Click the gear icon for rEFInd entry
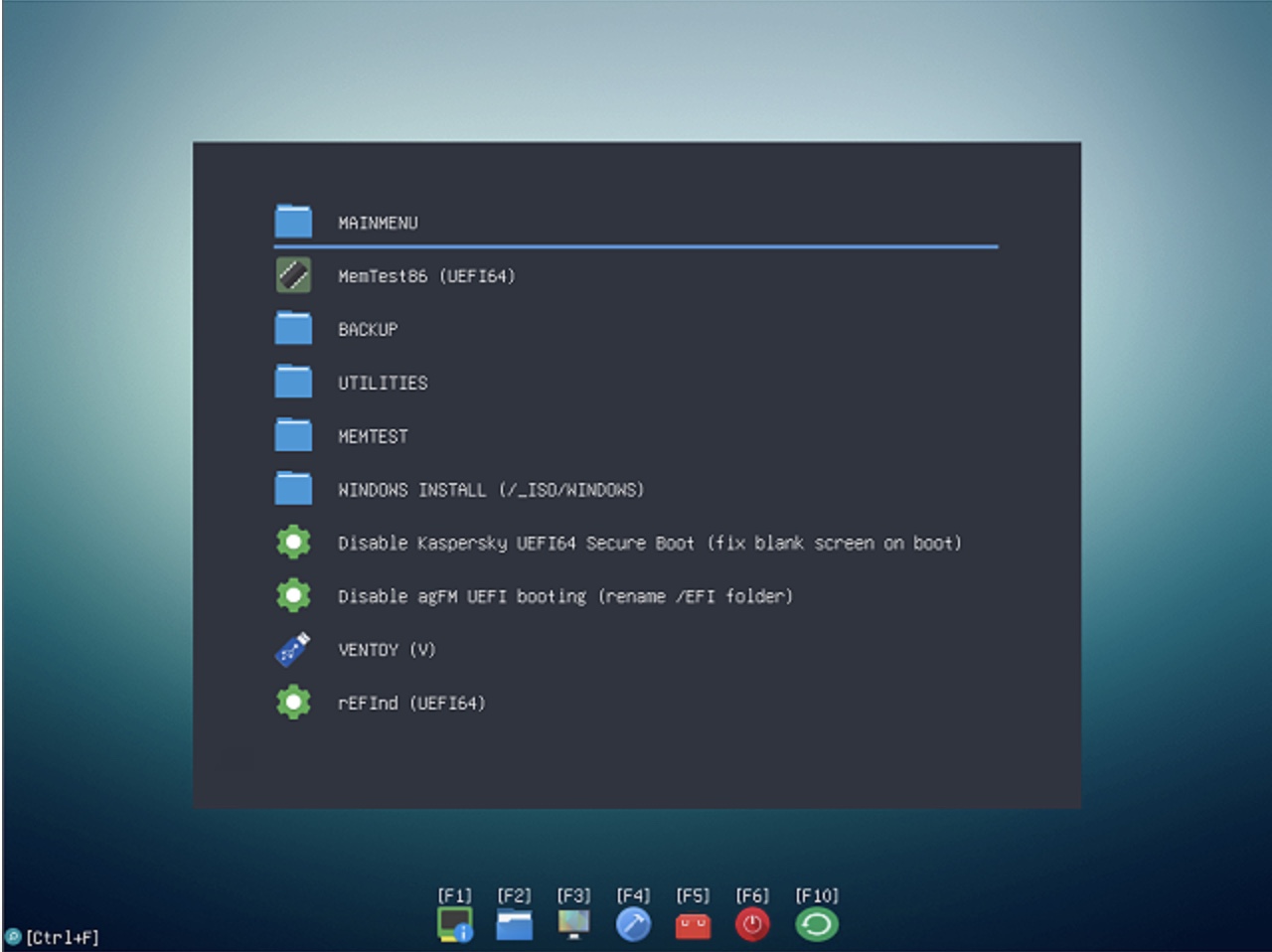Screen dimensions: 1272x952 [x=293, y=703]
